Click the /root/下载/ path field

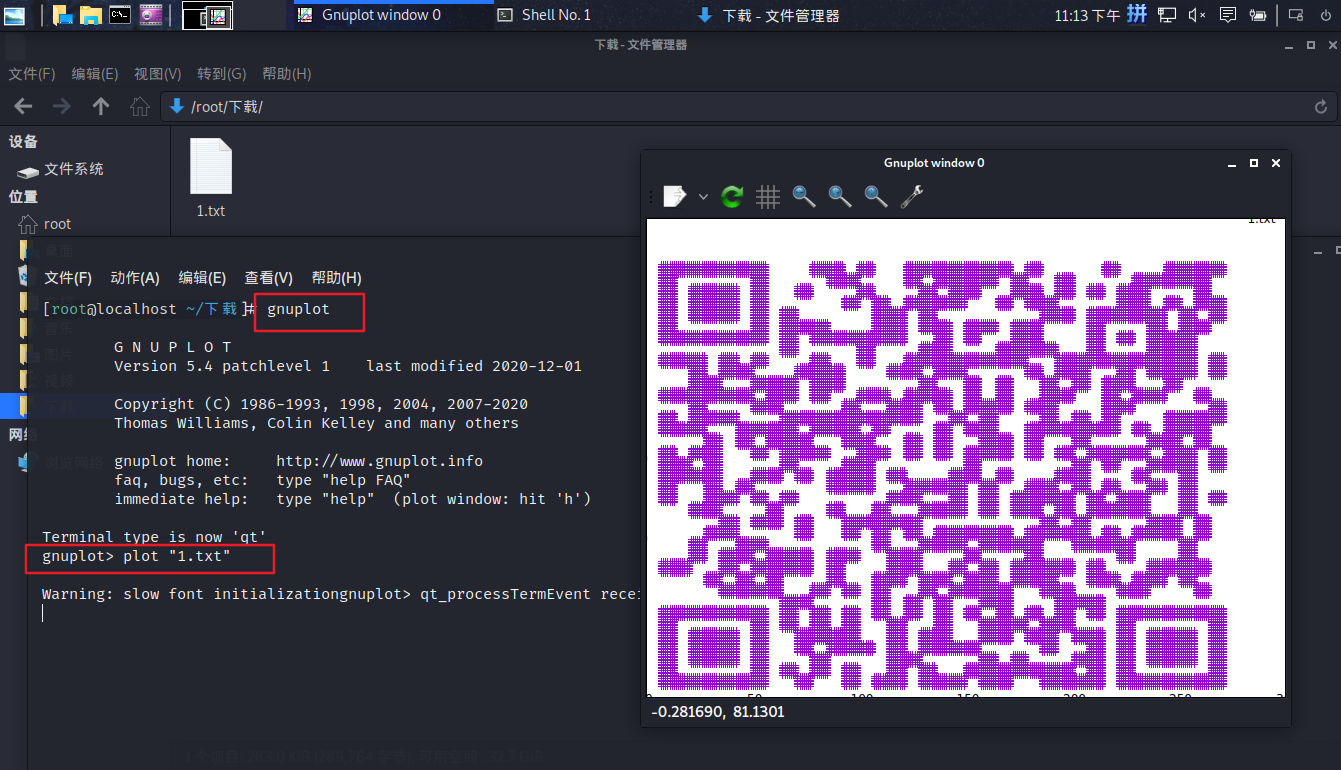pos(750,107)
